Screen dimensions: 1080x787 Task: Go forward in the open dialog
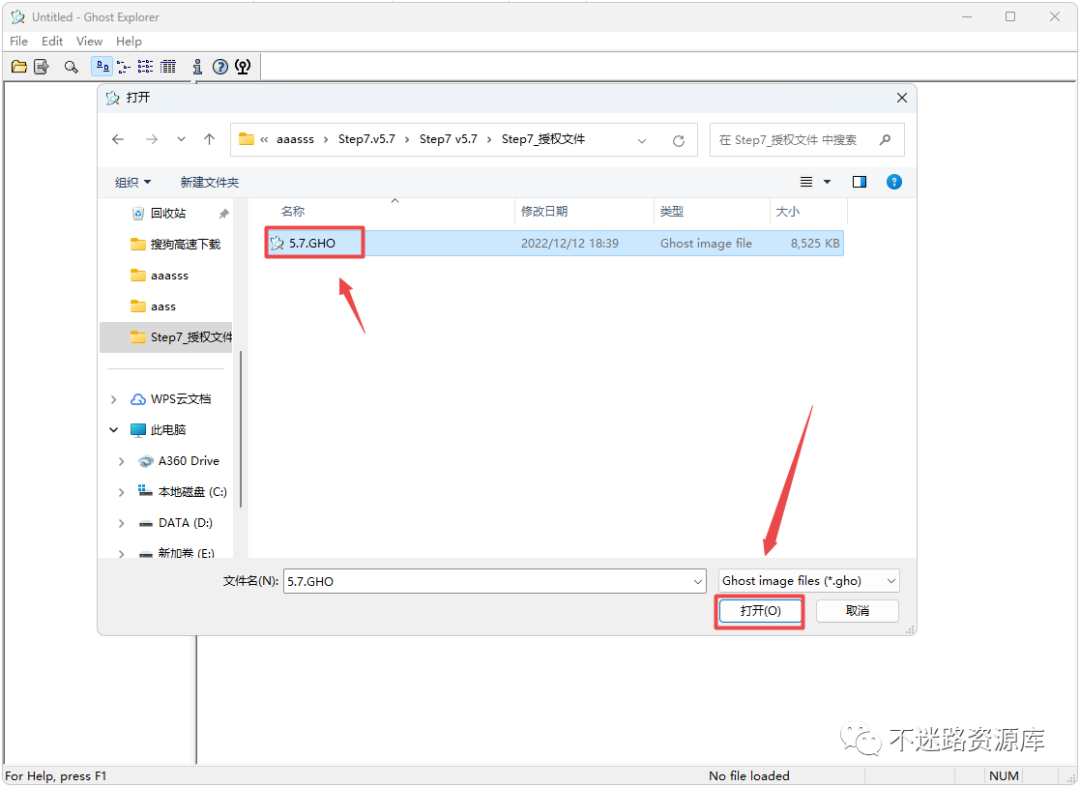pos(152,139)
